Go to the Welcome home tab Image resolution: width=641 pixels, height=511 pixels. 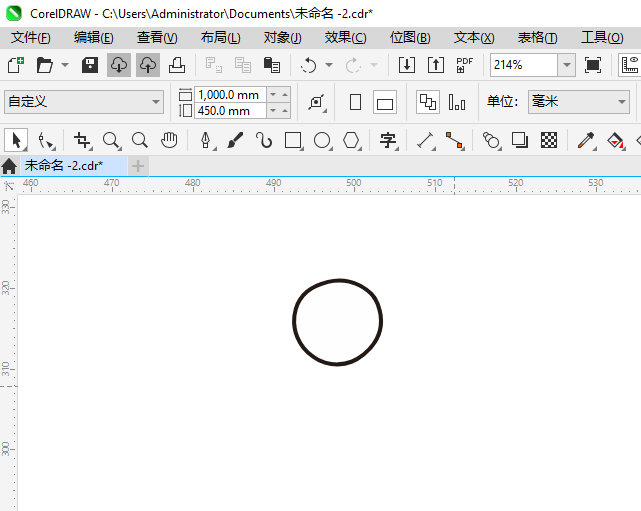click(x=9, y=166)
